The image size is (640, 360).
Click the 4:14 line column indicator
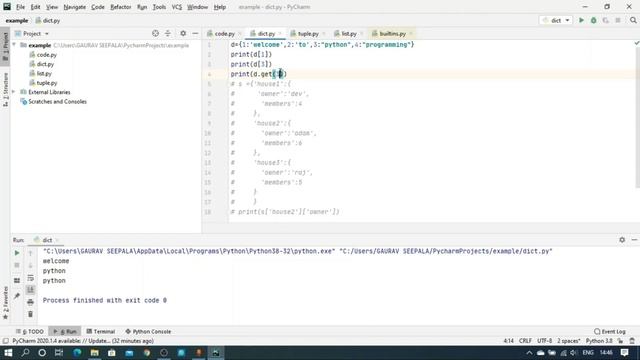(509, 341)
